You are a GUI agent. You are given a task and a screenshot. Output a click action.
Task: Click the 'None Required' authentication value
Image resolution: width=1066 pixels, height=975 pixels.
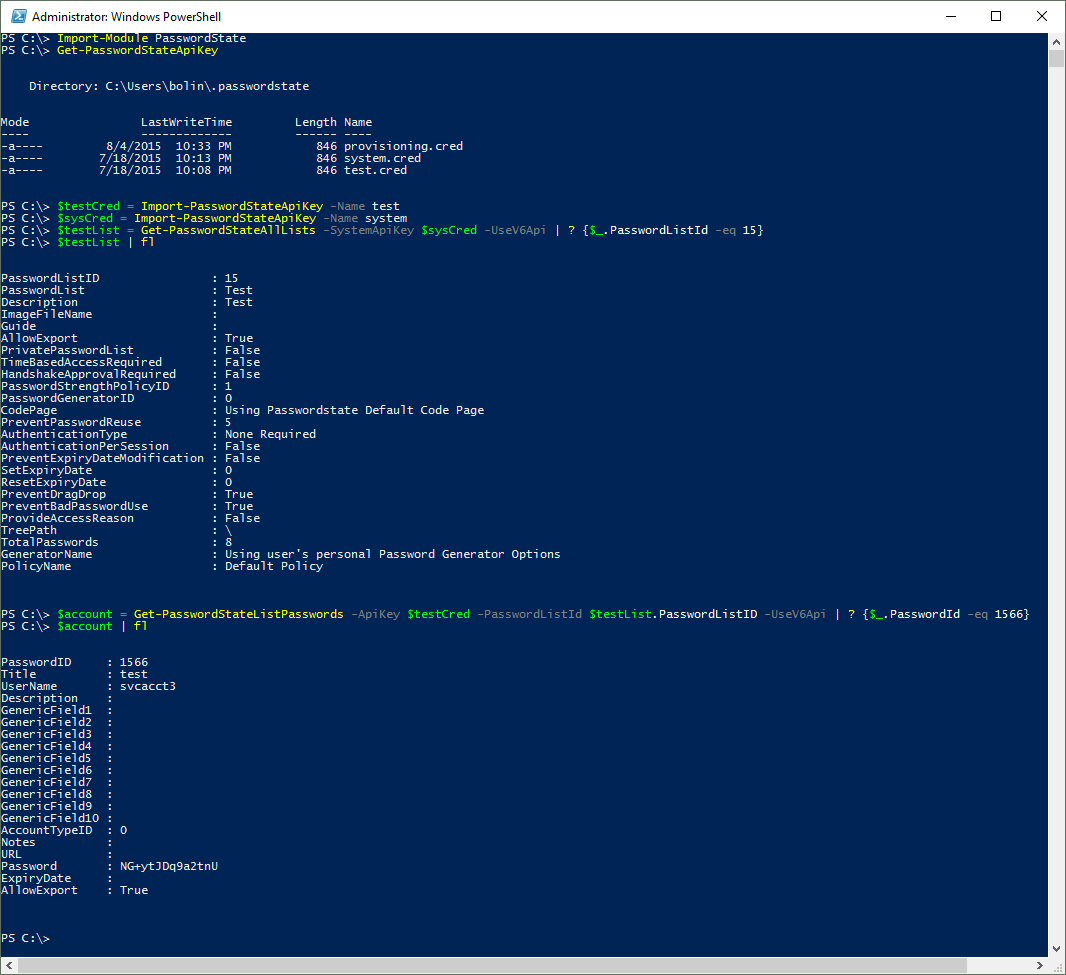(x=271, y=434)
